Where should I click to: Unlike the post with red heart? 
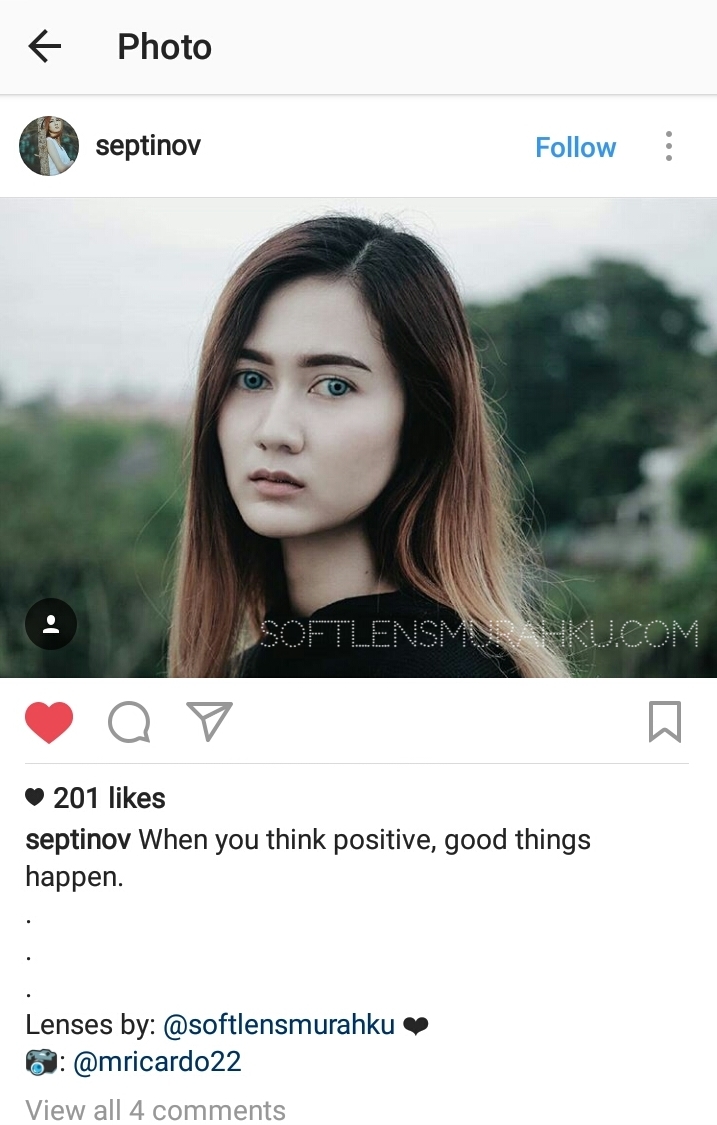[x=49, y=722]
